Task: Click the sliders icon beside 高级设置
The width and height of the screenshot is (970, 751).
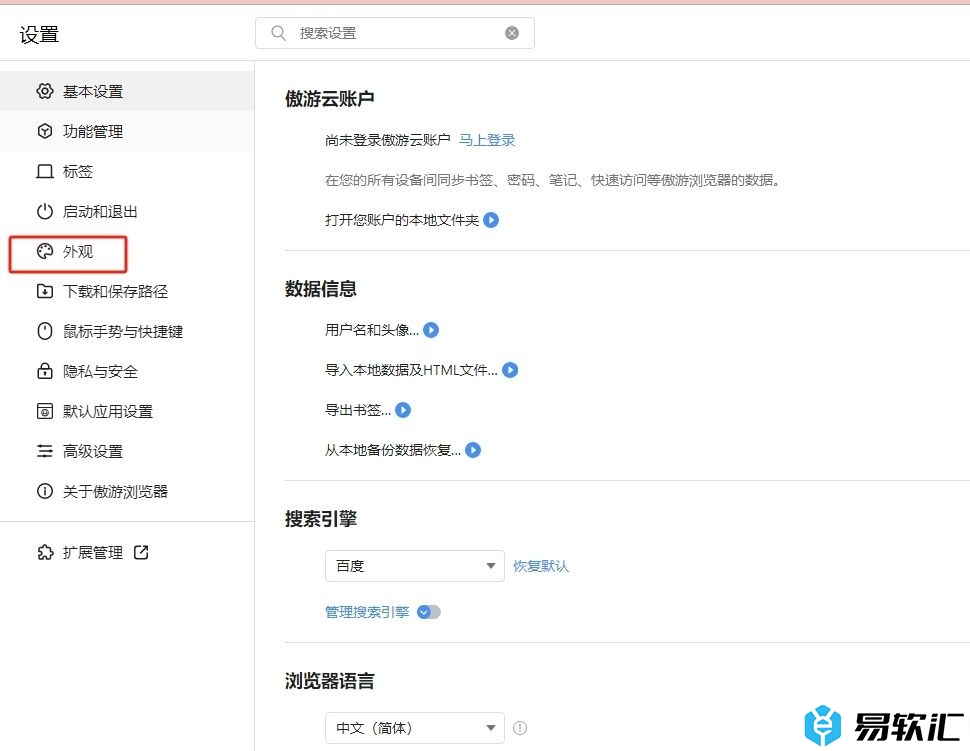Action: pos(45,451)
